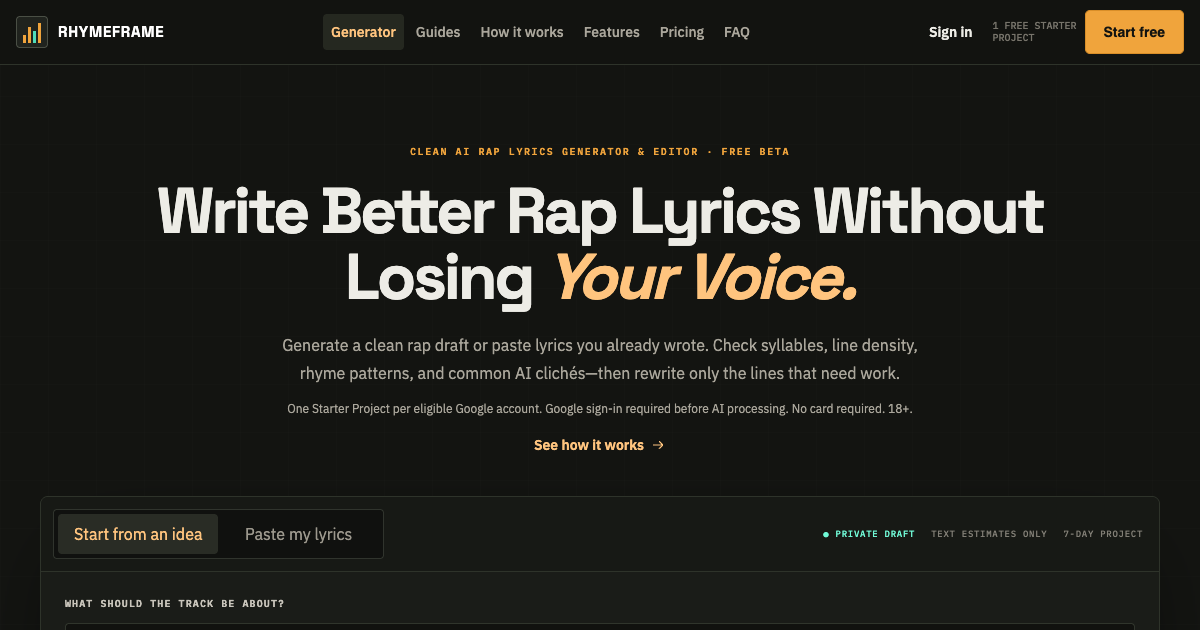This screenshot has height=630, width=1200.
Task: Open the RHYMEFRAME brand name link
Action: click(111, 32)
